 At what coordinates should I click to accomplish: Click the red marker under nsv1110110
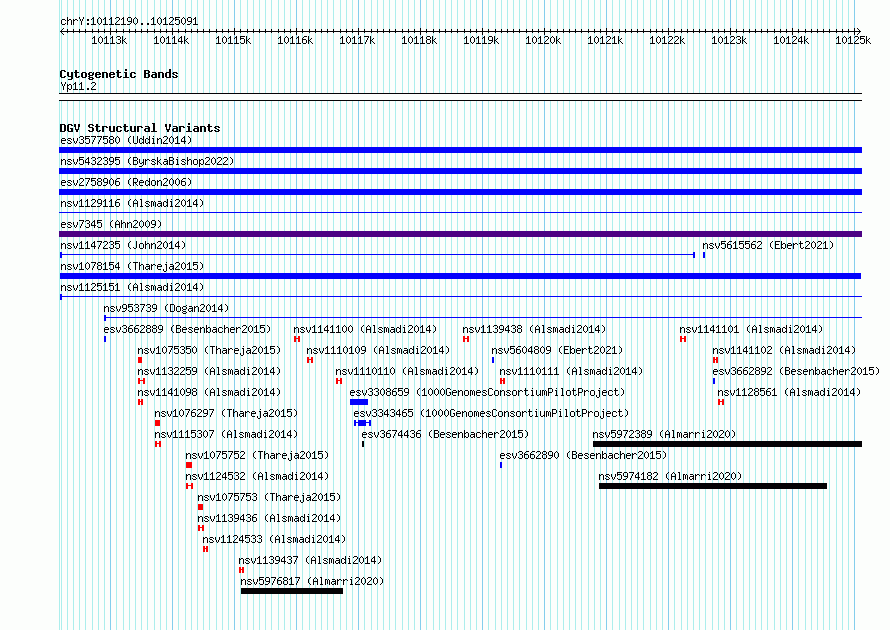coord(339,381)
